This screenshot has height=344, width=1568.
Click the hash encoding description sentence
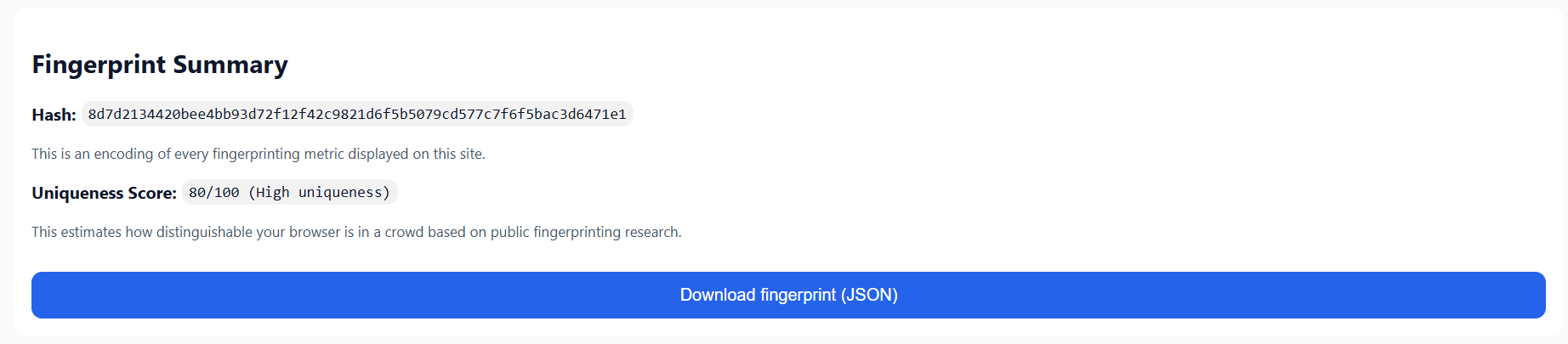click(x=258, y=154)
